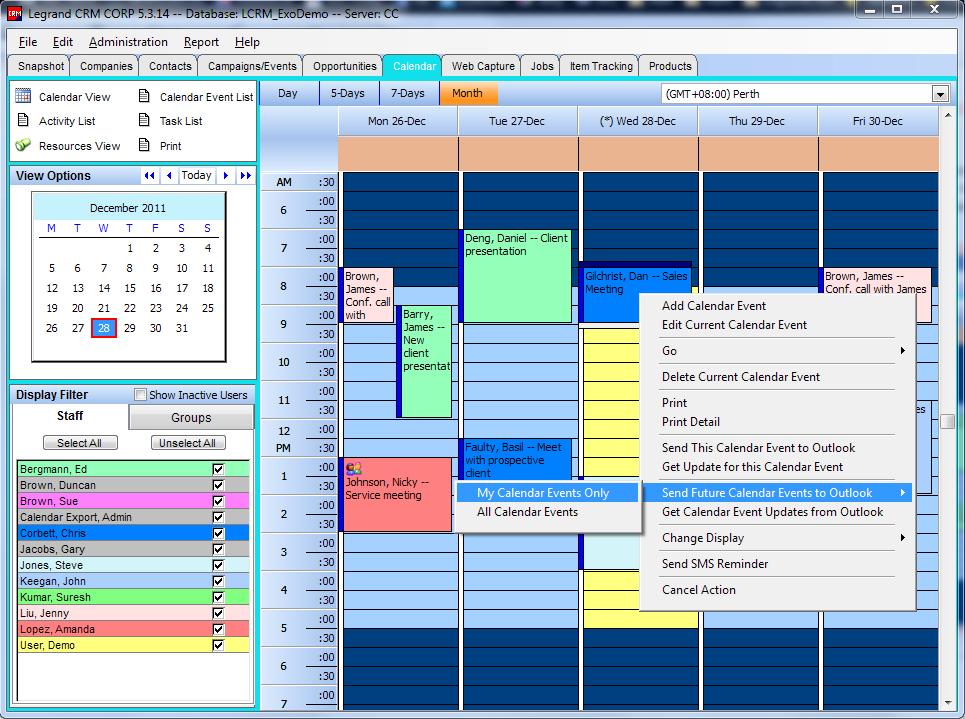Uncheck the Bergmann, Ed staff checkbox
965x719 pixels.
click(x=218, y=469)
